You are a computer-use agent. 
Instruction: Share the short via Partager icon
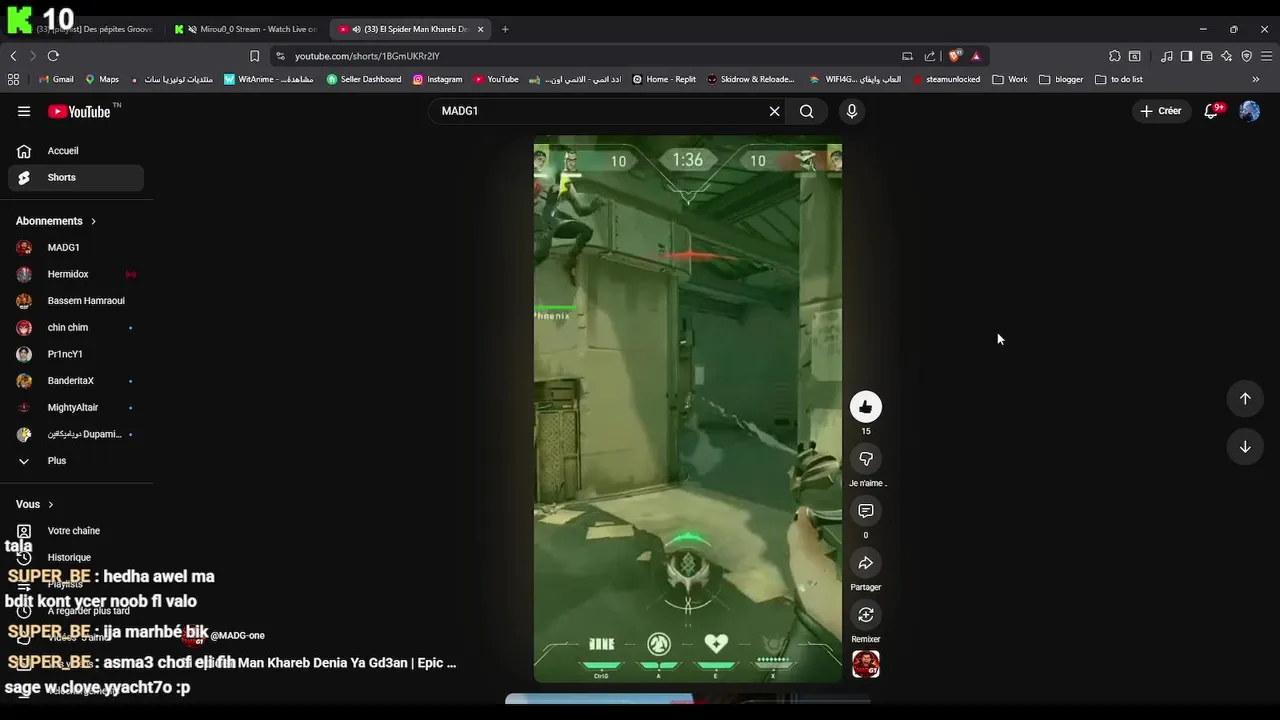tap(866, 563)
